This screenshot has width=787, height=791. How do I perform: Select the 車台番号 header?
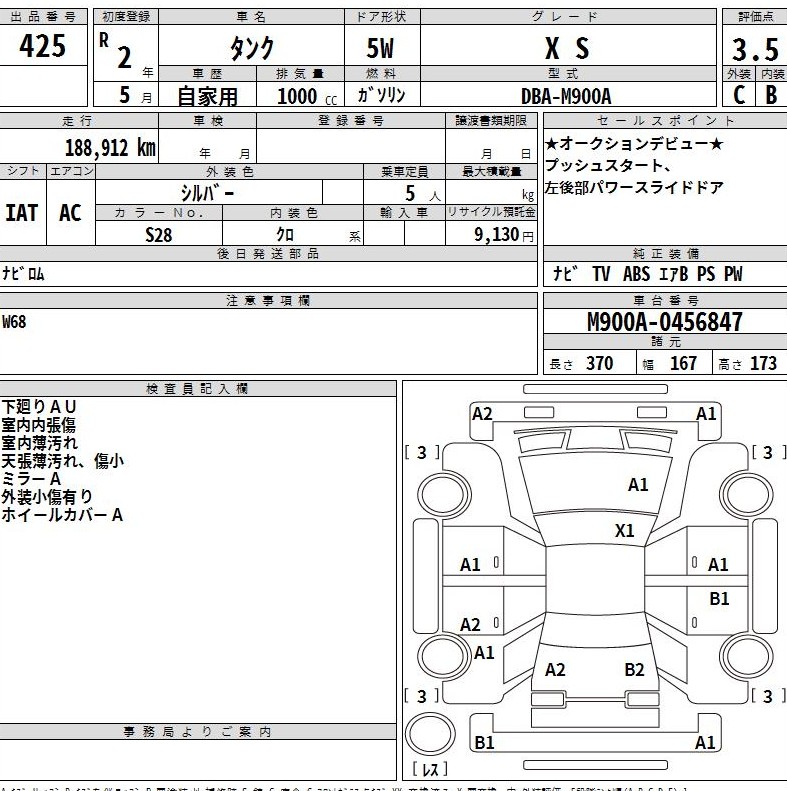coord(666,301)
